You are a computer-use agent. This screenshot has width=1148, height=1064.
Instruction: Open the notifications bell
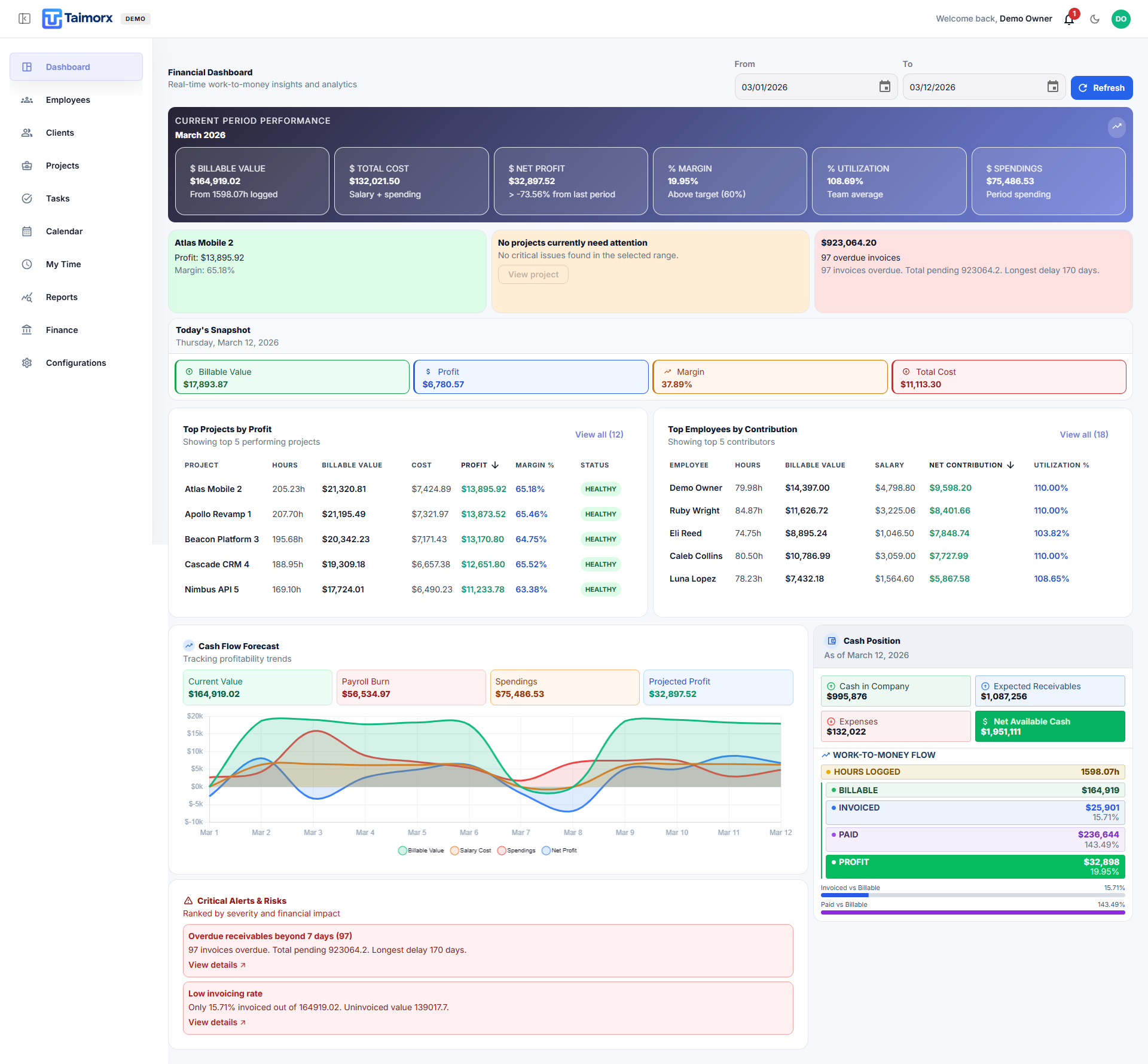click(1069, 19)
